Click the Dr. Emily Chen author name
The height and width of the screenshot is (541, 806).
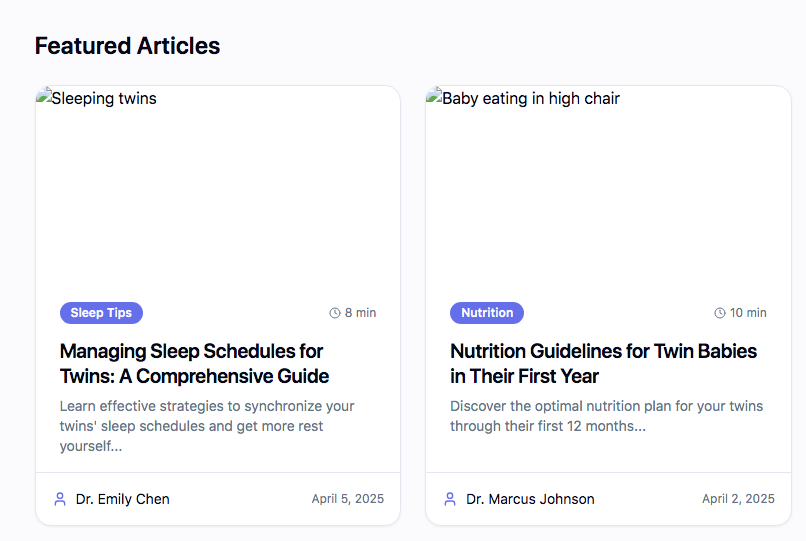pos(122,499)
